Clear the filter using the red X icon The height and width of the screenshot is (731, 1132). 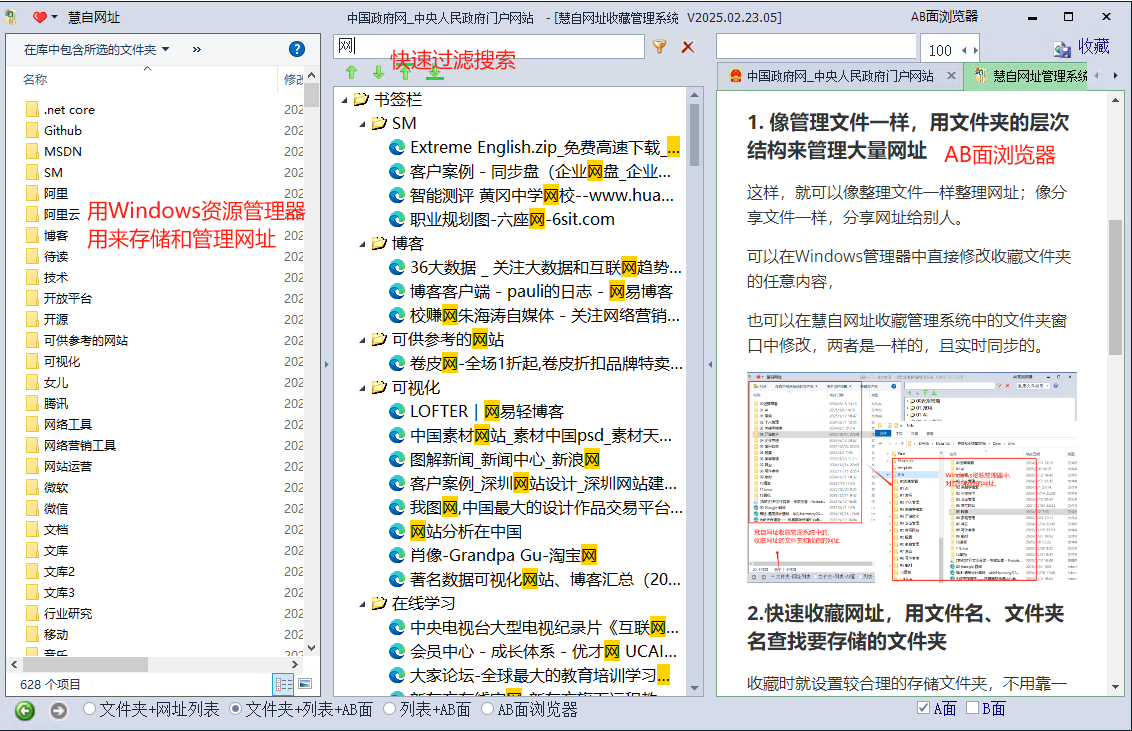(x=688, y=47)
